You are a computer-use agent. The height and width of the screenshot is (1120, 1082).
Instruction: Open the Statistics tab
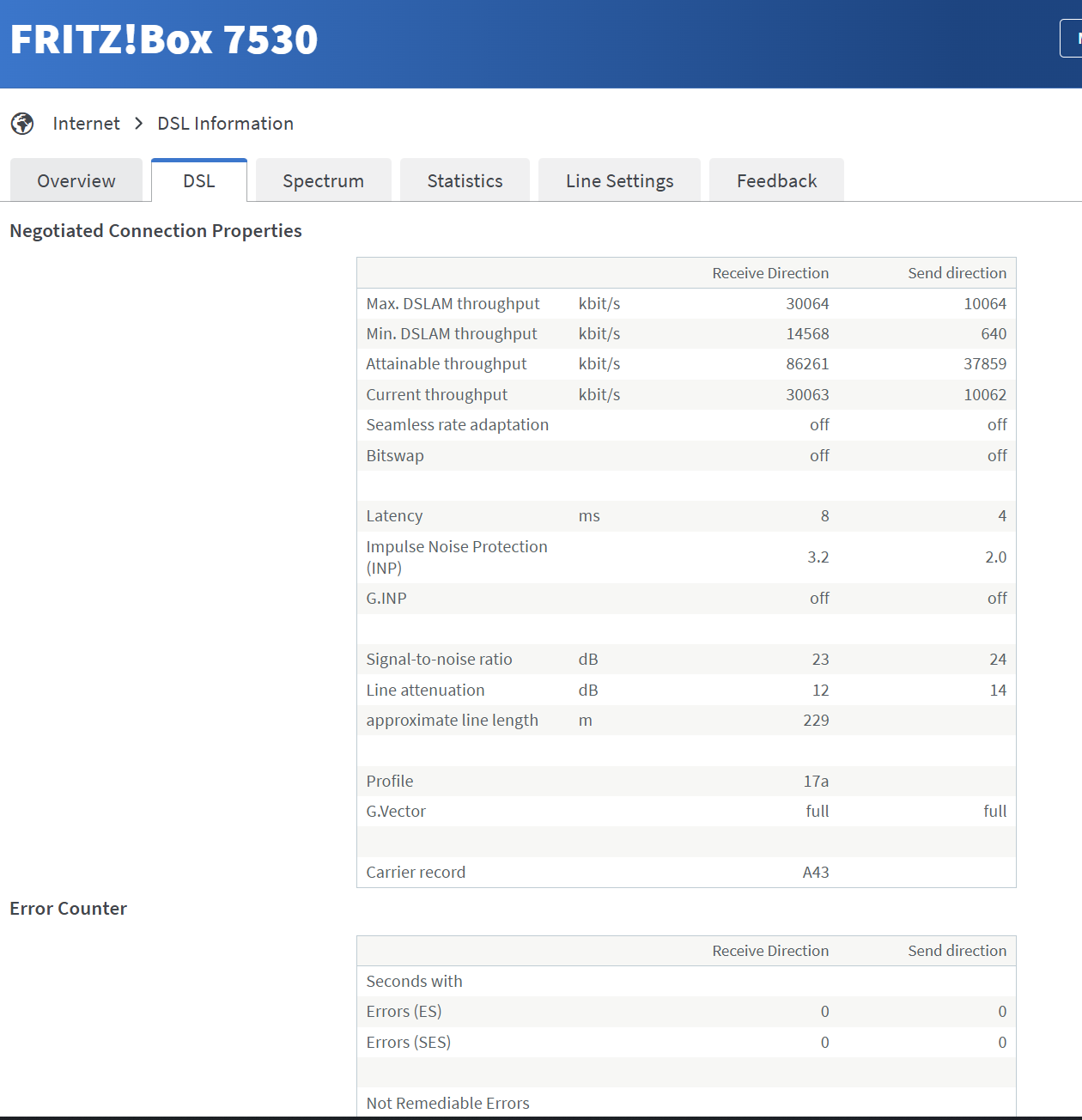click(465, 180)
